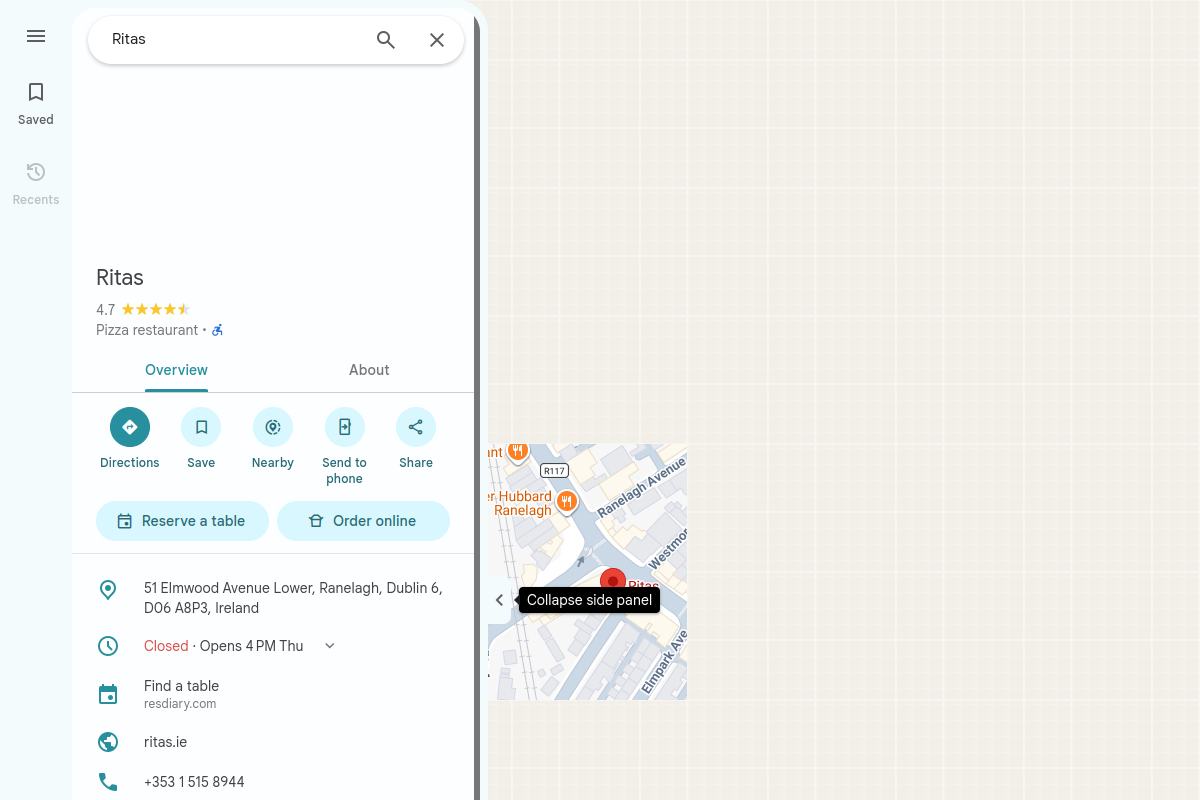
Task: Click the Closed · Opens 4 PM Thu text
Action: coord(224,646)
